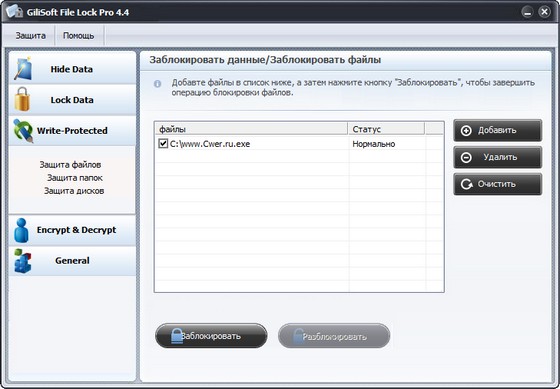
Task: Click the Нормально status cell
Action: (x=374, y=144)
